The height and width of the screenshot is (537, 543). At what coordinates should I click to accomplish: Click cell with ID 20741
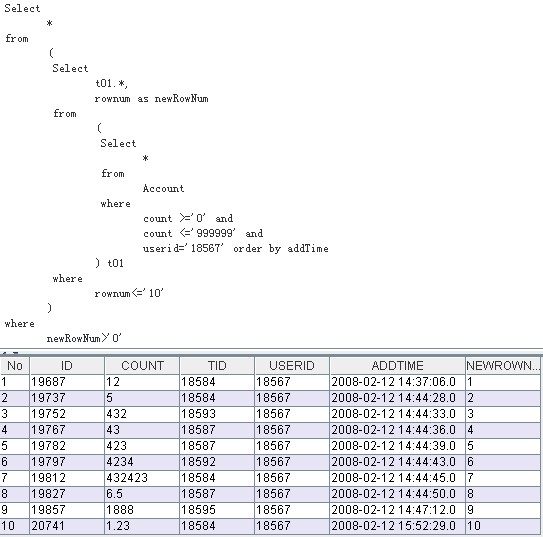click(67, 526)
